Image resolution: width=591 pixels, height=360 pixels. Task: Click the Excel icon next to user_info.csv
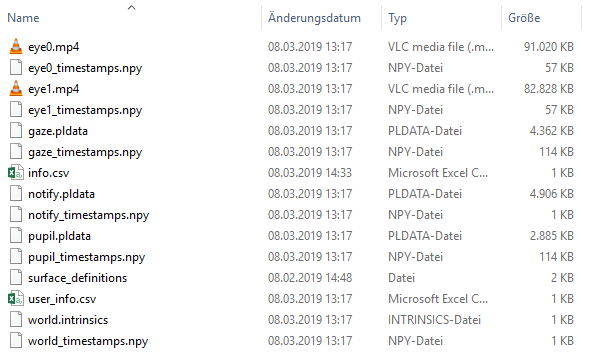tap(16, 299)
